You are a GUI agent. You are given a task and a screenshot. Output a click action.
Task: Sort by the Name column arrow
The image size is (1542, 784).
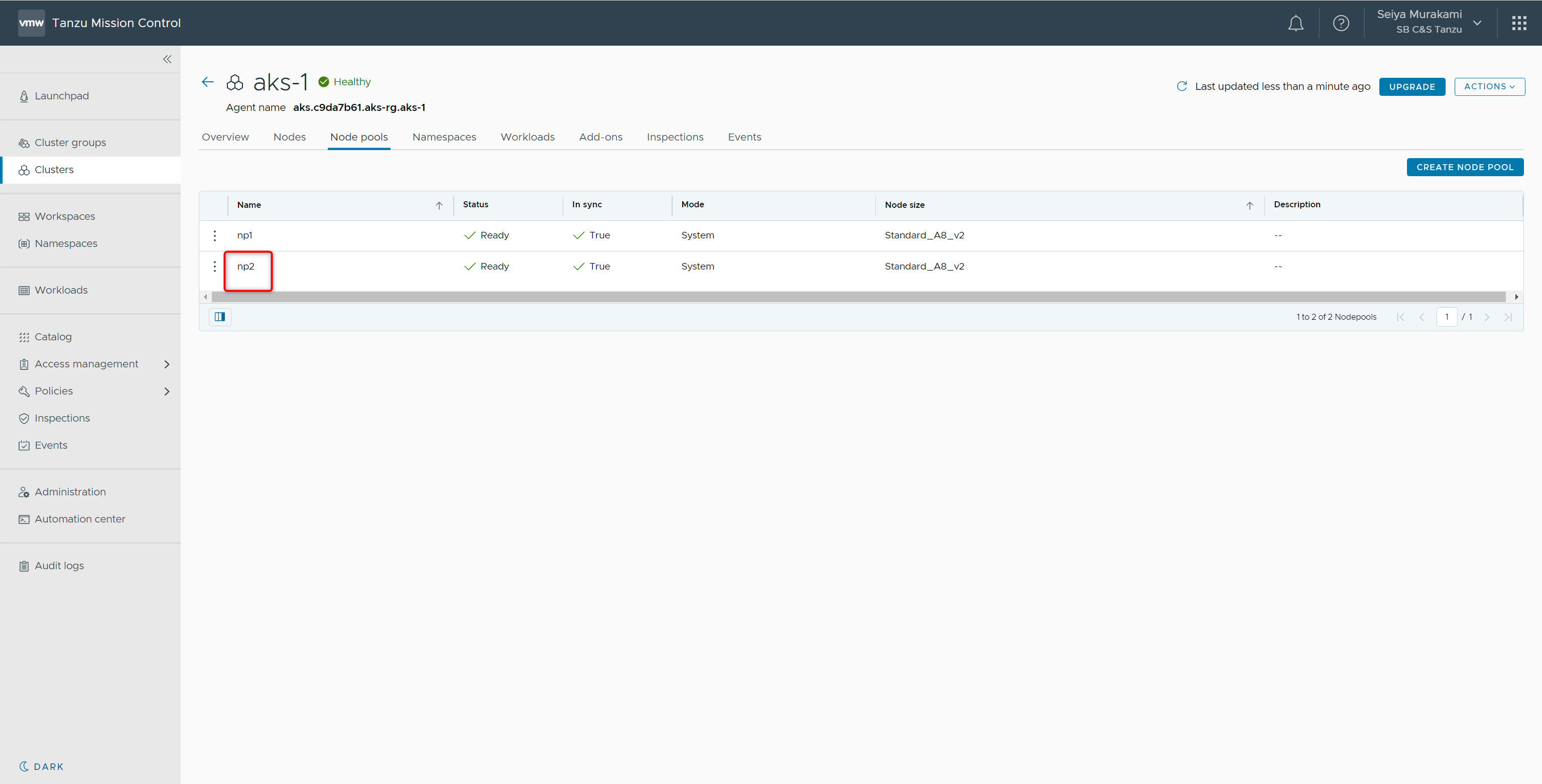[439, 205]
